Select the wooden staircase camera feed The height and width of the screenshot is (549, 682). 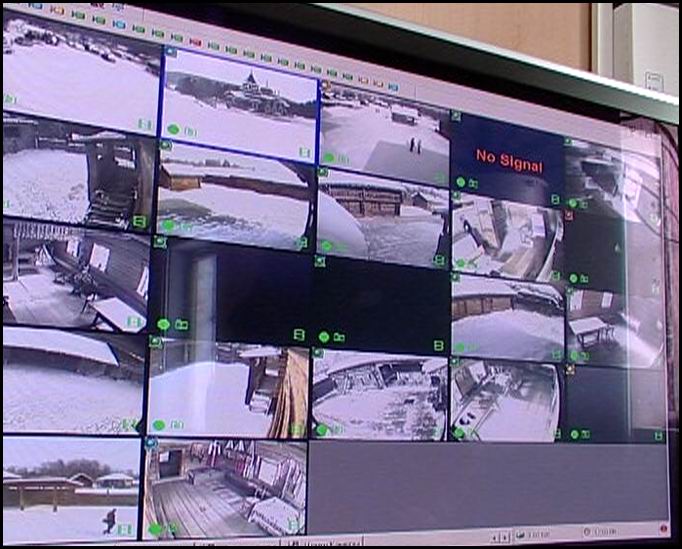click(x=79, y=171)
